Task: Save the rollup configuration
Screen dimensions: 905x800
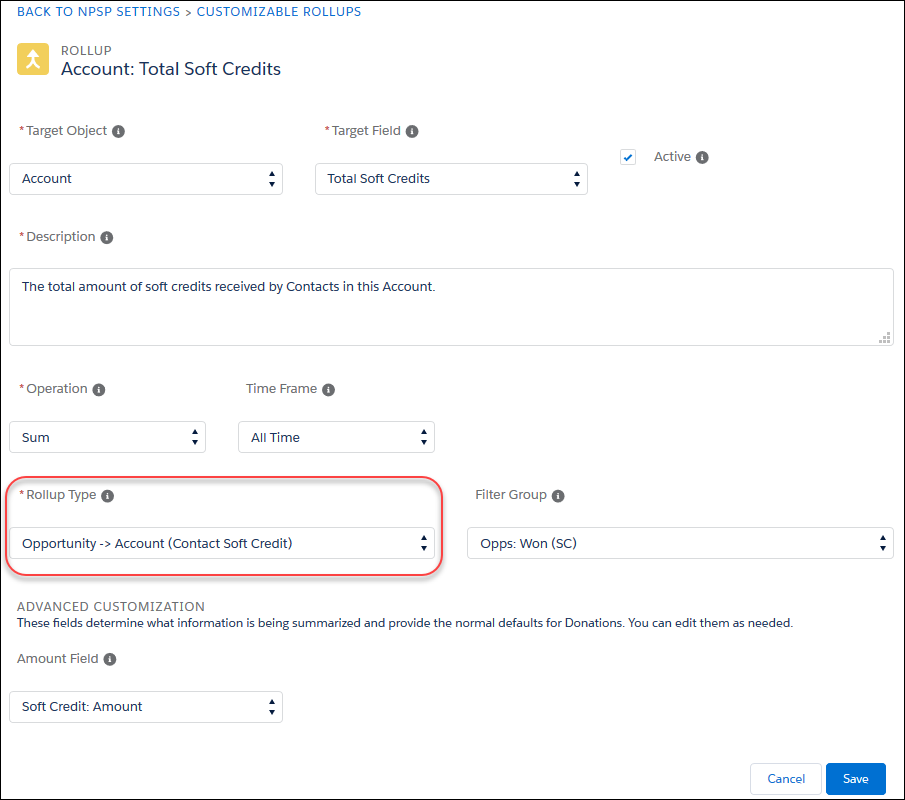Action: pos(855,779)
